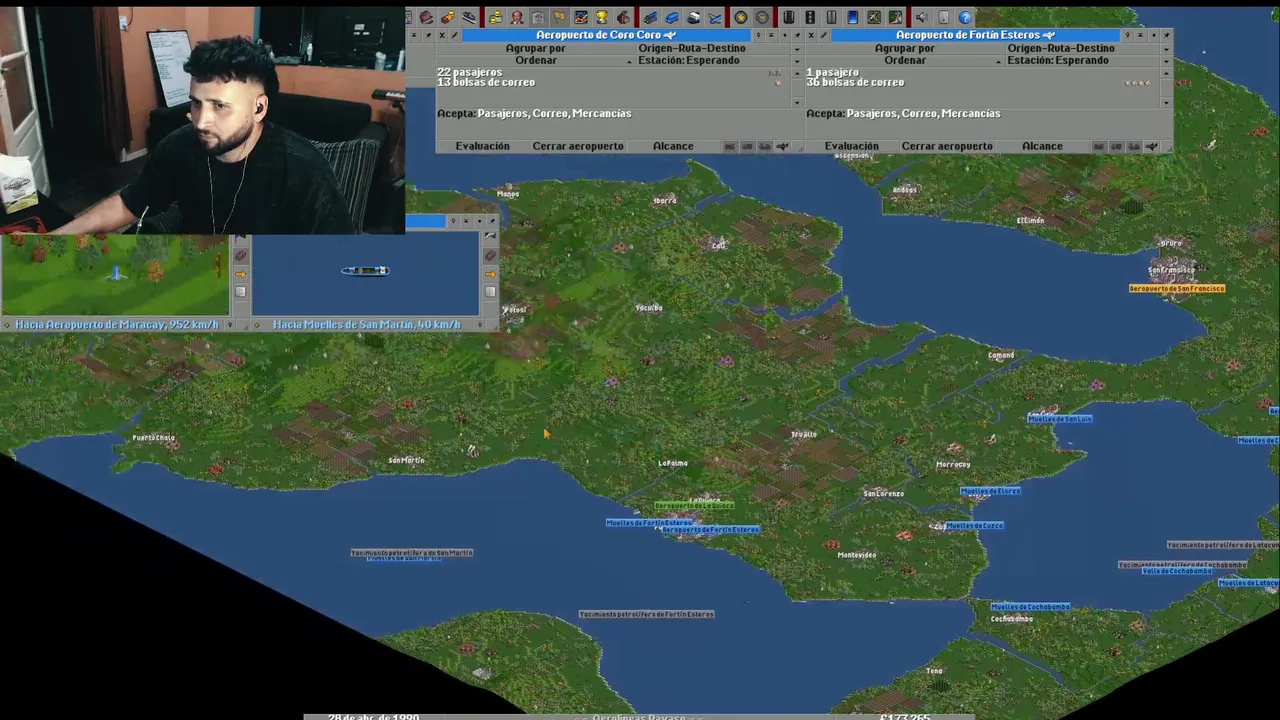Click Aeropuerto de San Francisco map label
Image resolution: width=1280 pixels, height=720 pixels.
click(x=1177, y=288)
